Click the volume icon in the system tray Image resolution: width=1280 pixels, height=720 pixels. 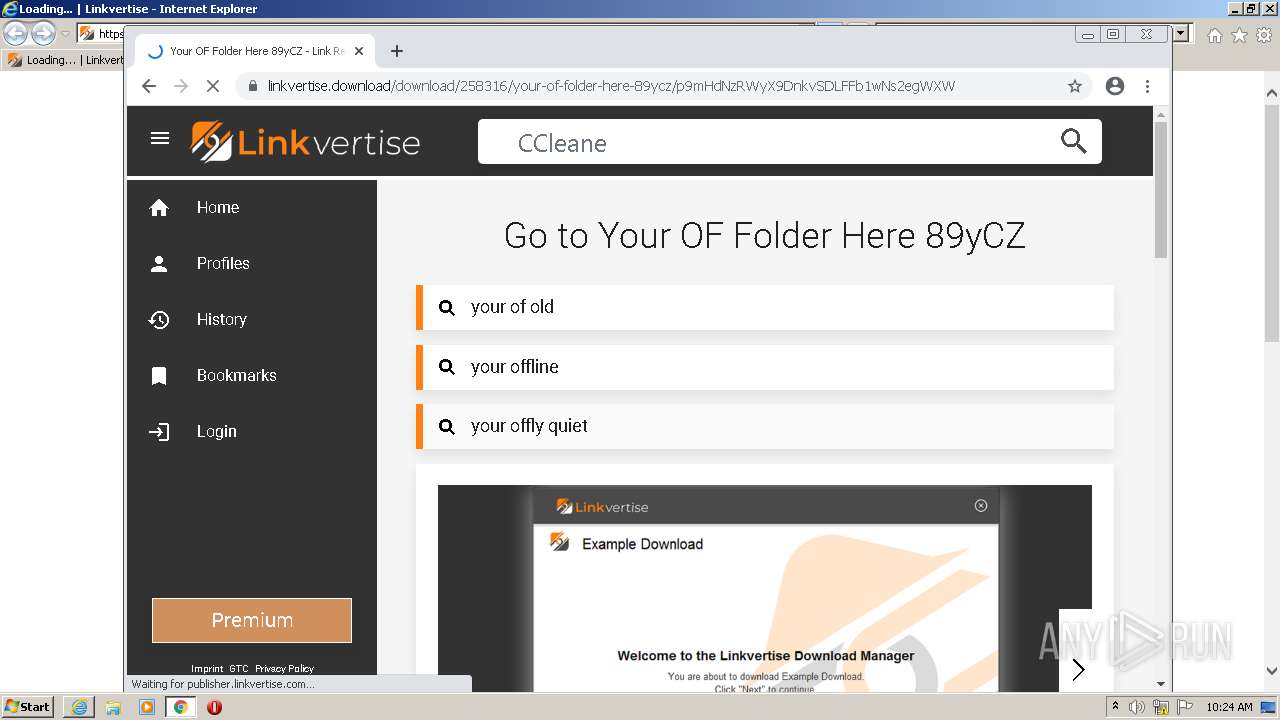pyautogui.click(x=1136, y=707)
